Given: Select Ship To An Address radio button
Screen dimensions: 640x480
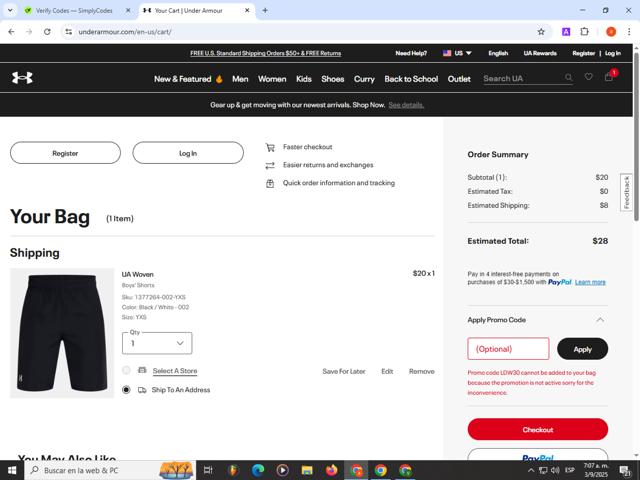Looking at the screenshot, I should point(126,390).
